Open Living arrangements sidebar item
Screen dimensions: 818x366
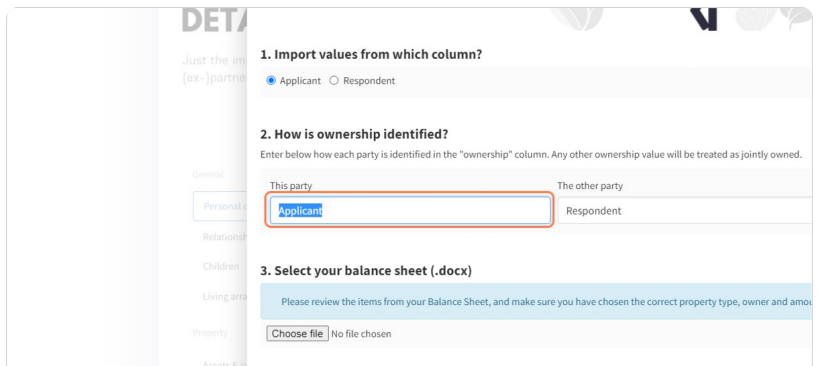[224, 296]
